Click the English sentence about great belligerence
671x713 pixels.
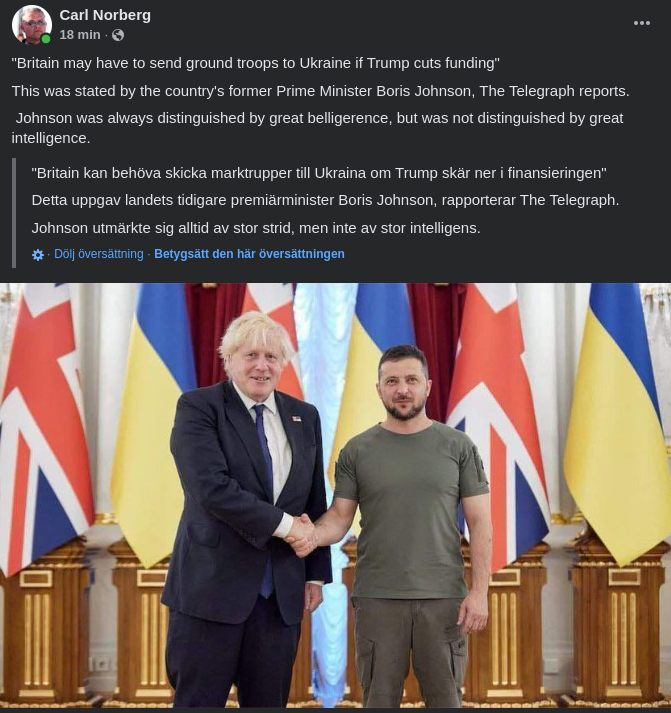318,128
